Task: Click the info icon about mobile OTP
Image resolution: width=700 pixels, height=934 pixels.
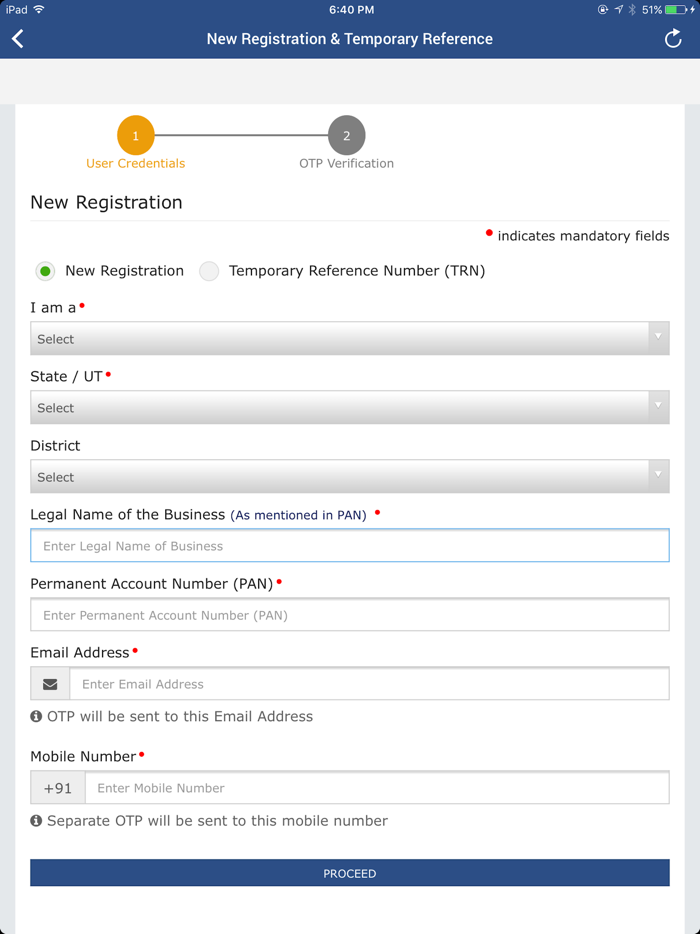Action: coord(36,821)
